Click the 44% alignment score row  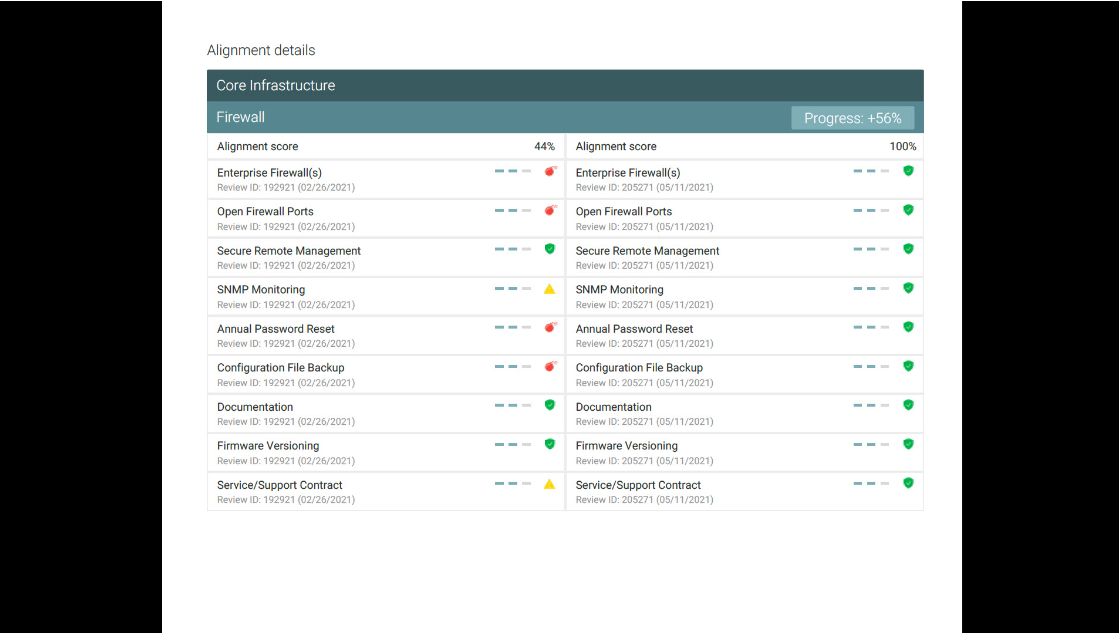tap(386, 147)
